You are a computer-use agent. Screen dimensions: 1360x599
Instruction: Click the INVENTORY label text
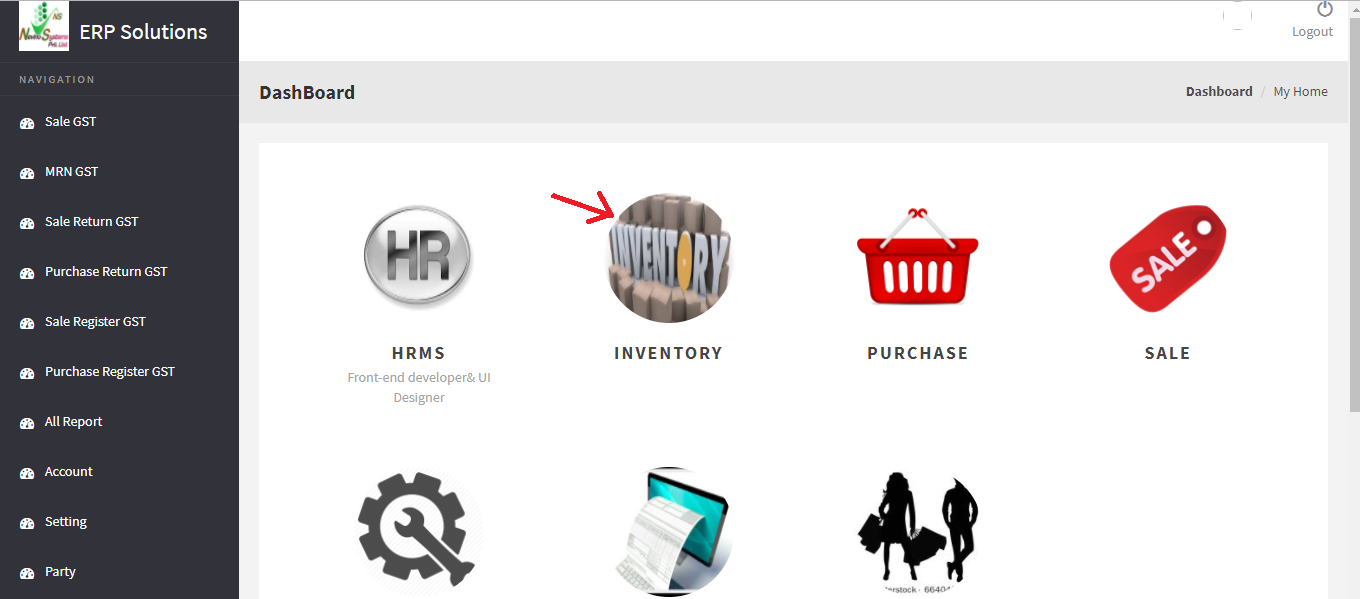(x=668, y=353)
